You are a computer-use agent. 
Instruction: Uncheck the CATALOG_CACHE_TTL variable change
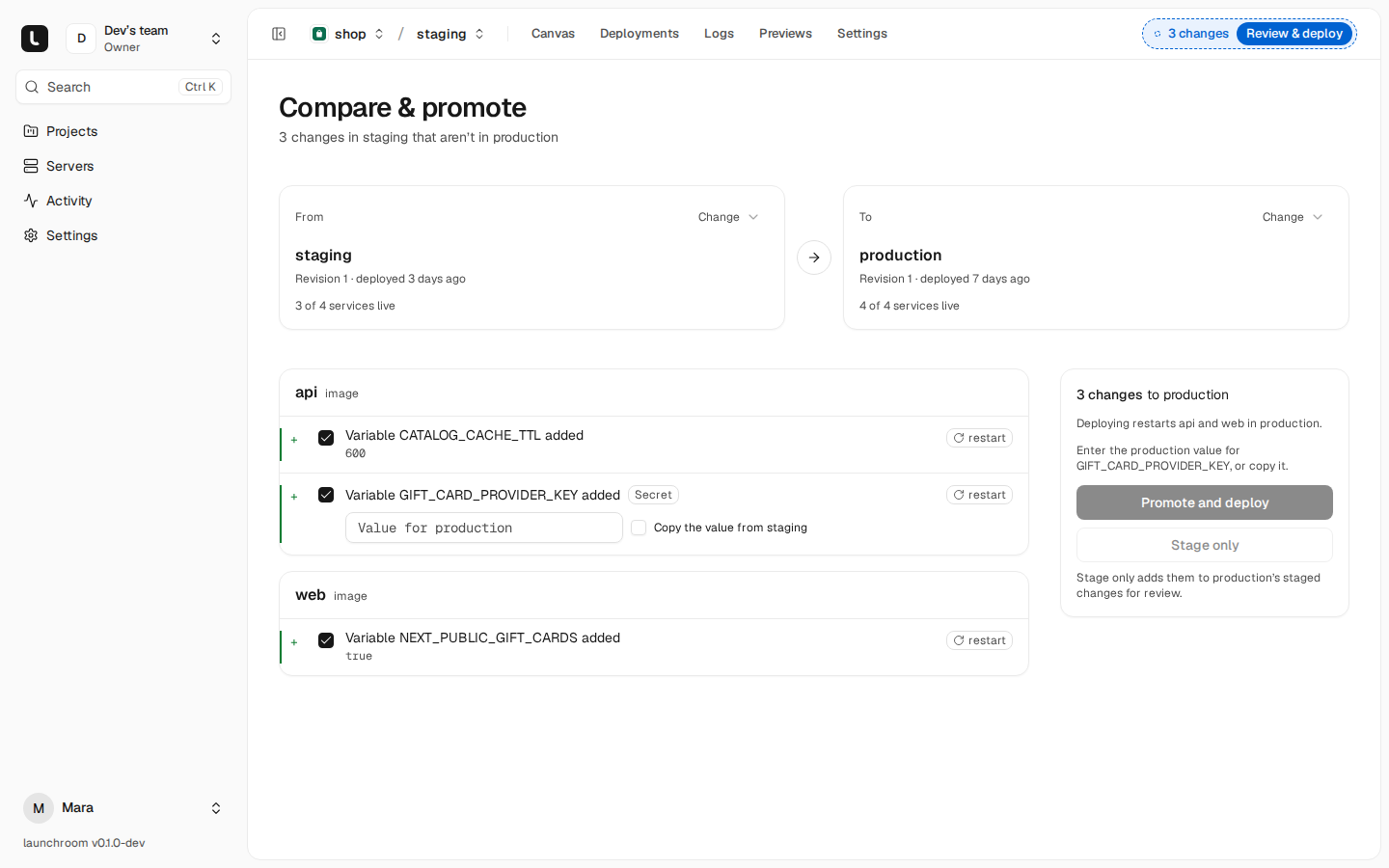(326, 438)
